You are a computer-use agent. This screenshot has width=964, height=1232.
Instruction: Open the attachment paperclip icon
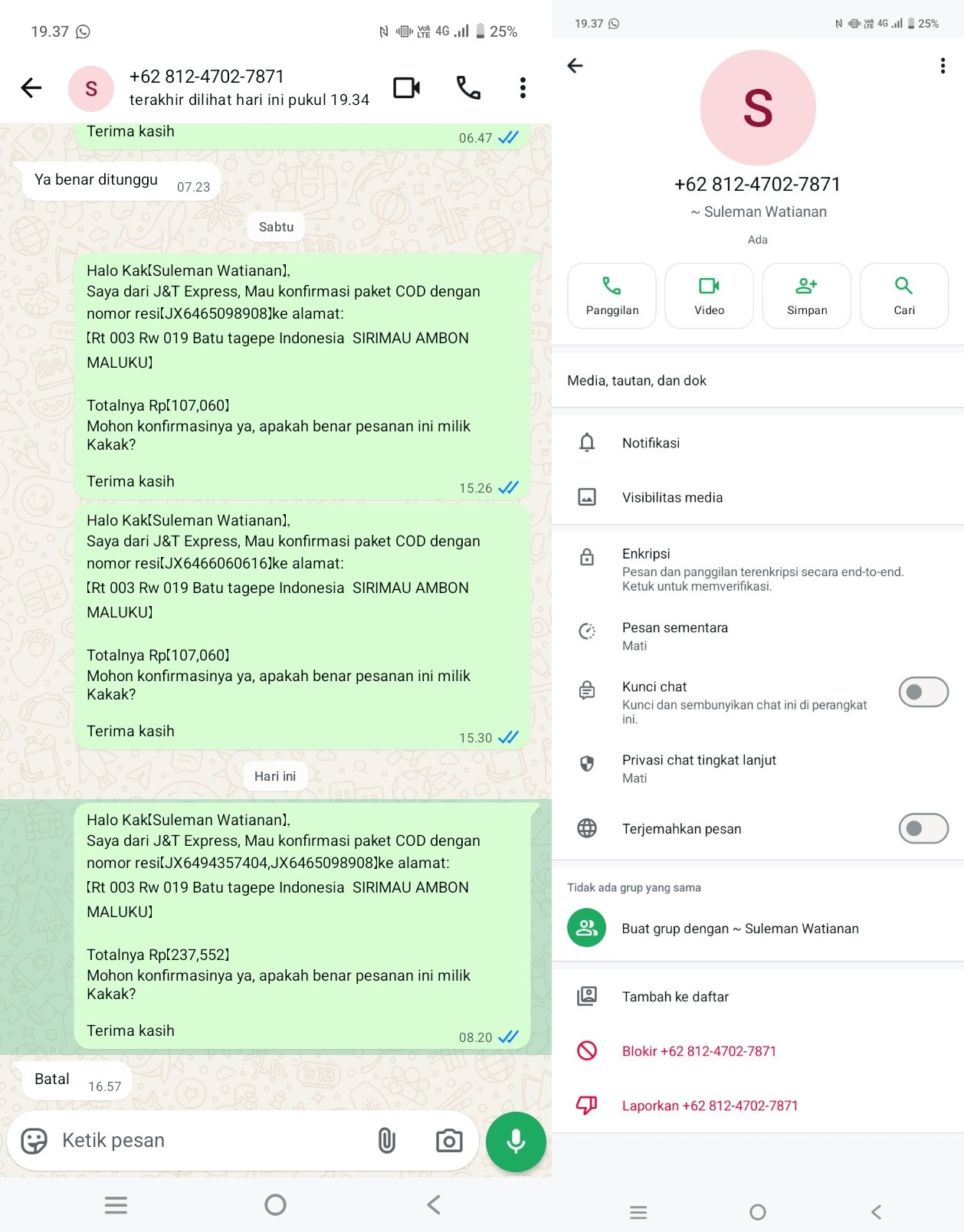click(387, 1141)
